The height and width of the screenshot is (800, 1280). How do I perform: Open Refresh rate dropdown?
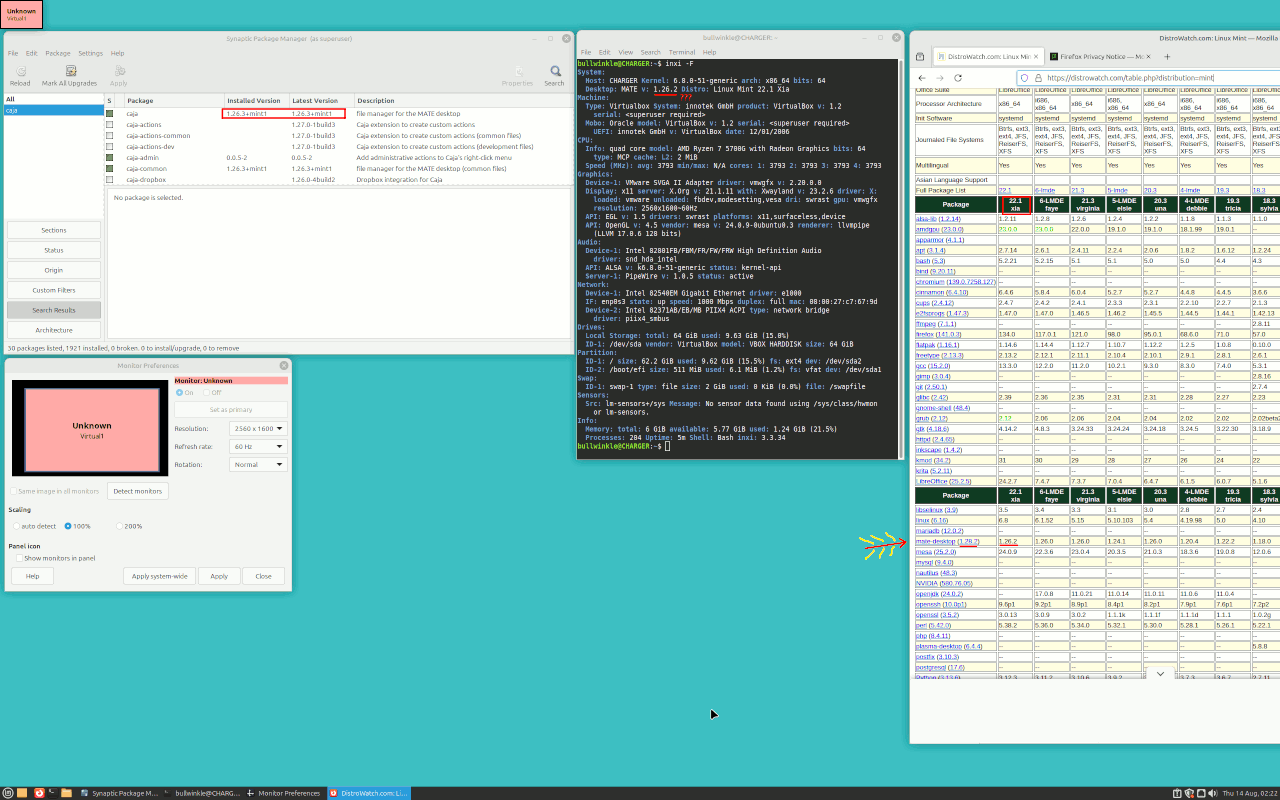coord(258,446)
